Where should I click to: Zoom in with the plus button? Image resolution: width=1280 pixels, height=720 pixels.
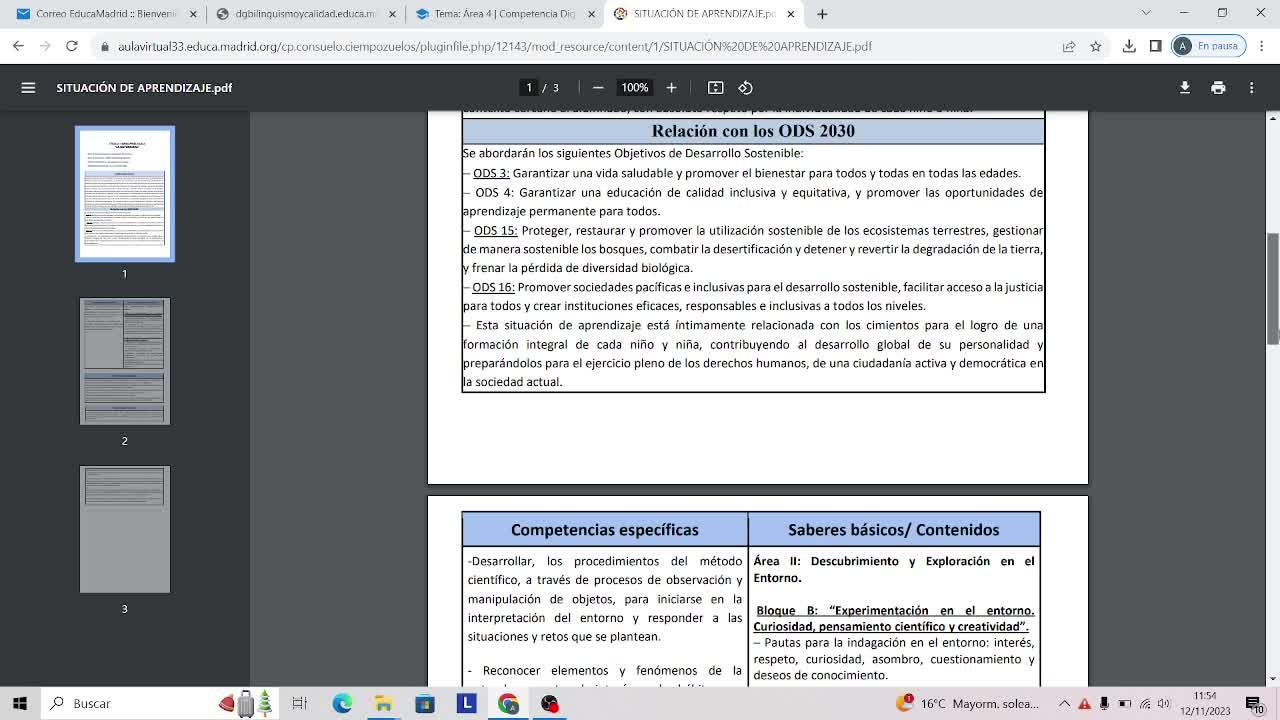point(671,88)
